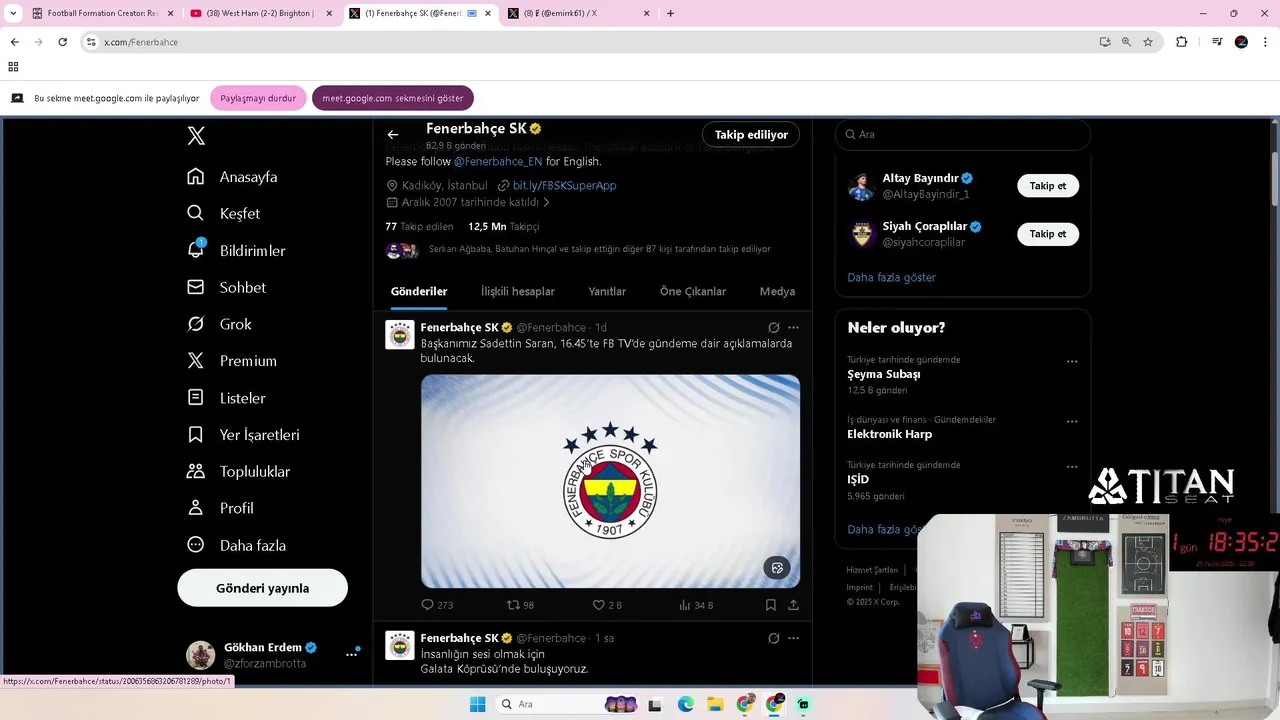Viewport: 1280px width, 720px height.
Task: Click Grok icon on Galata Köprüsü post
Action: [773, 638]
